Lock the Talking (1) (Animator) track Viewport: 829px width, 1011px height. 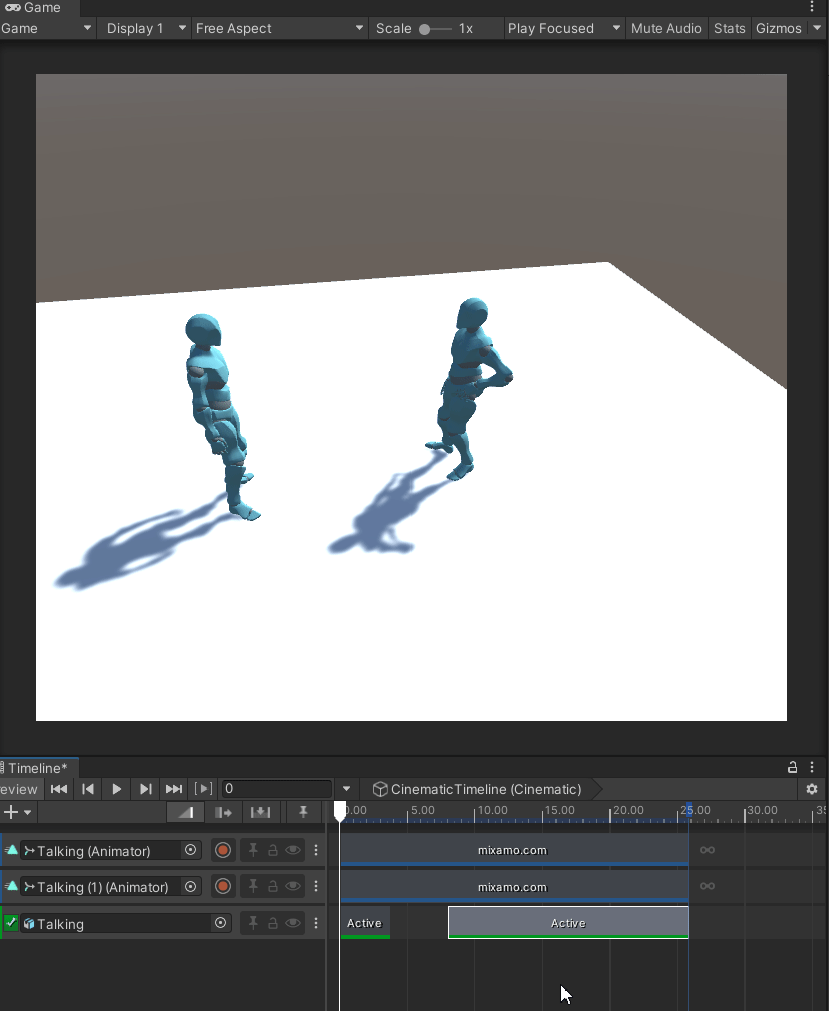(x=272, y=887)
